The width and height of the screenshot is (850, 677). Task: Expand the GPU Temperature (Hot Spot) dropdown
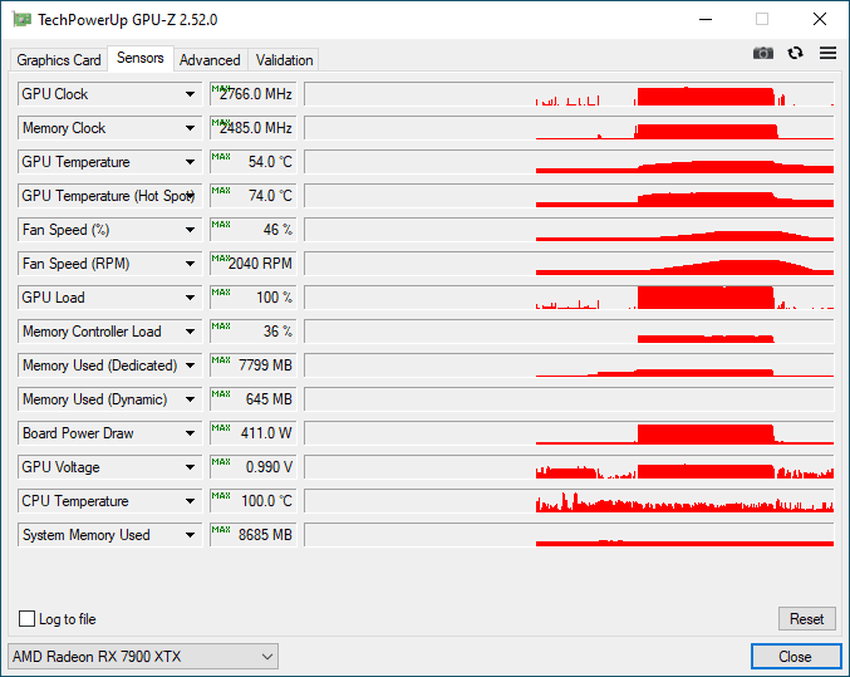point(191,196)
